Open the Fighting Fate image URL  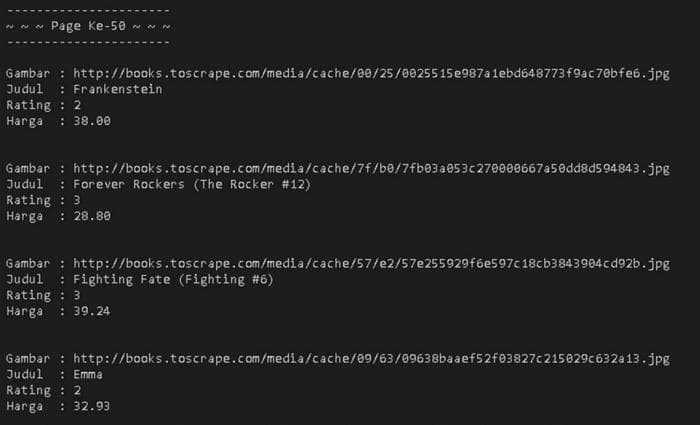click(x=371, y=263)
